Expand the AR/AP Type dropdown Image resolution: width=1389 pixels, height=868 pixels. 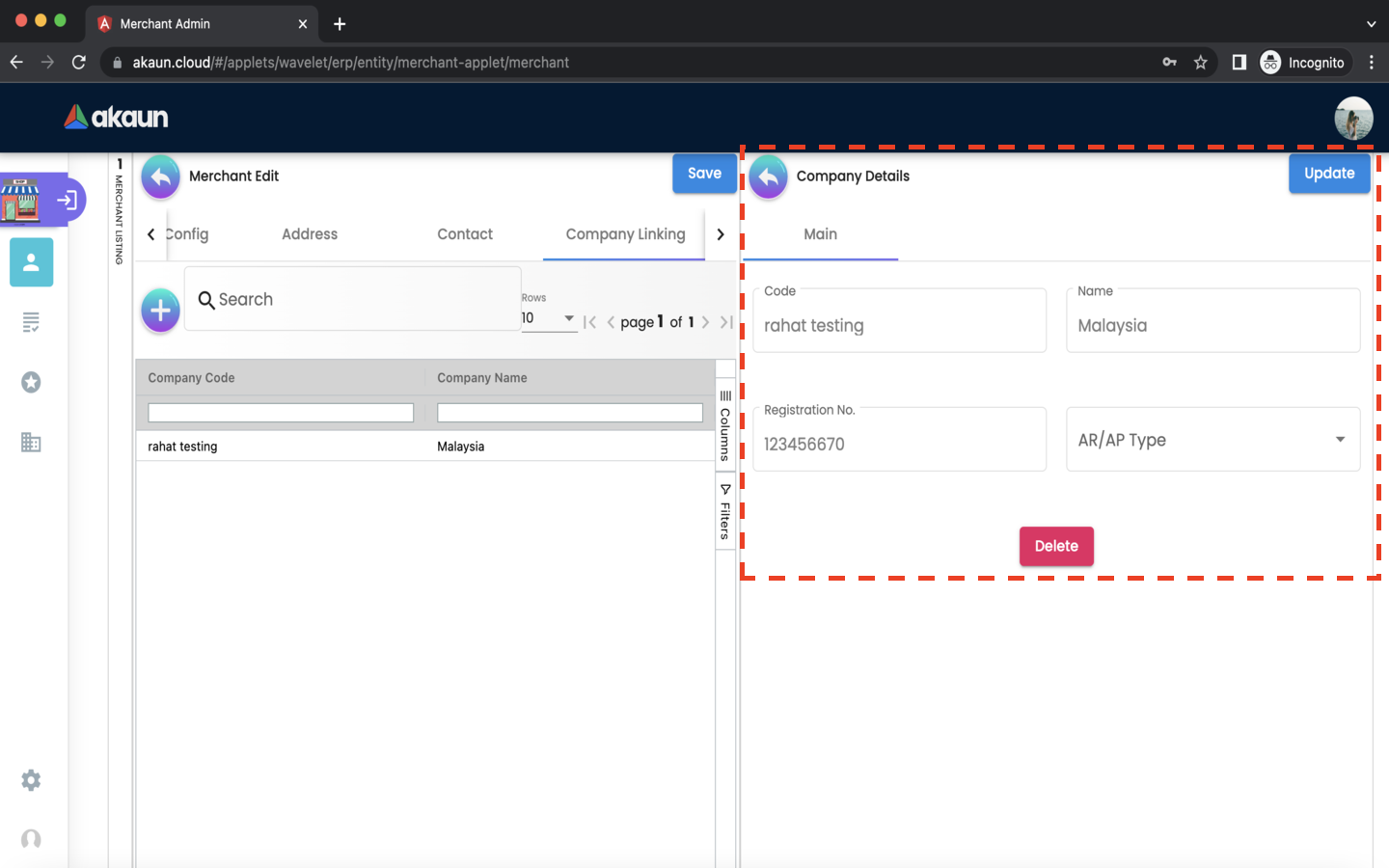click(x=1212, y=440)
